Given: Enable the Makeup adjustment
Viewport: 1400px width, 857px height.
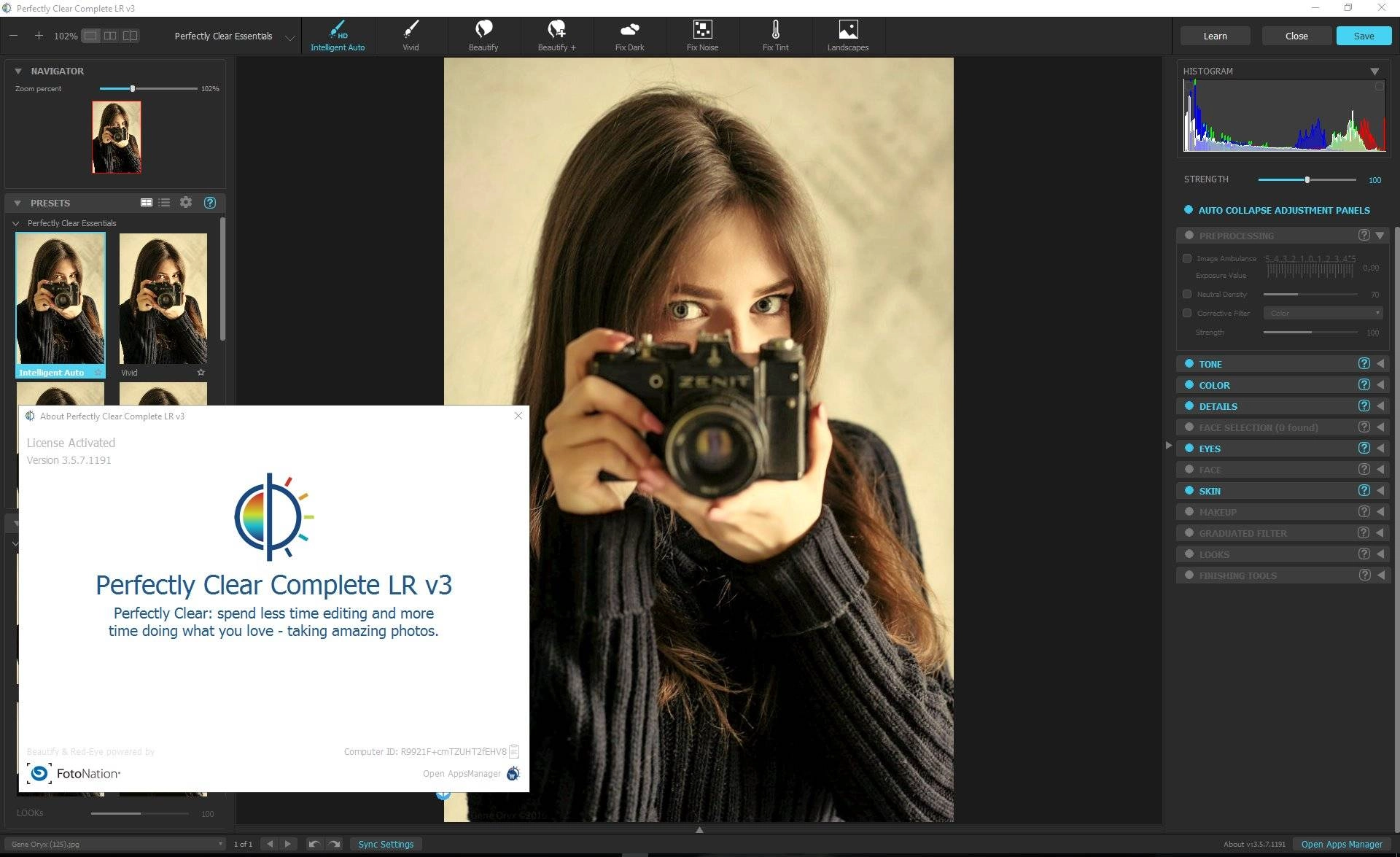Looking at the screenshot, I should pos(1189,511).
